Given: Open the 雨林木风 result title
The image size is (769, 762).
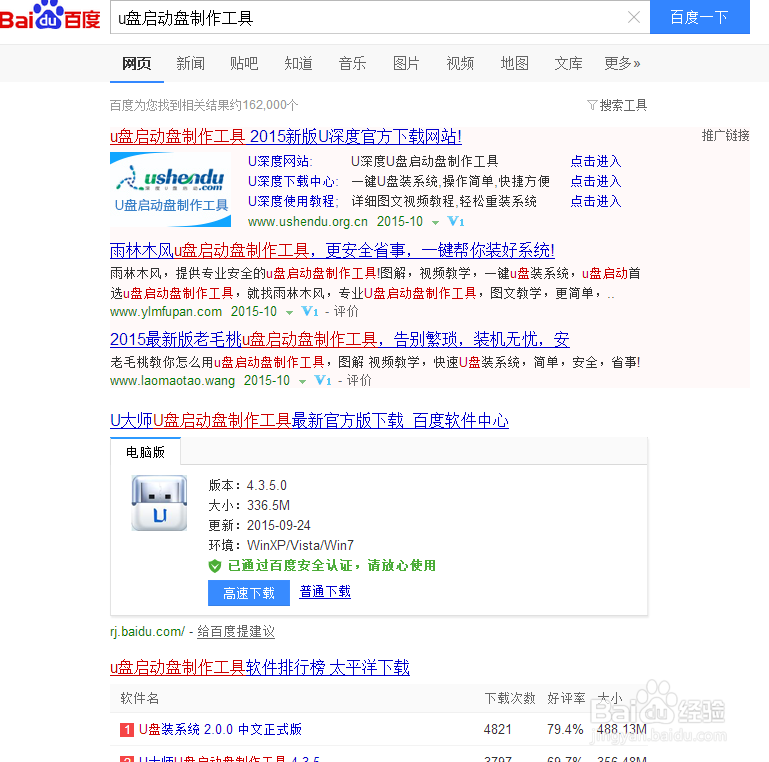Looking at the screenshot, I should (332, 251).
